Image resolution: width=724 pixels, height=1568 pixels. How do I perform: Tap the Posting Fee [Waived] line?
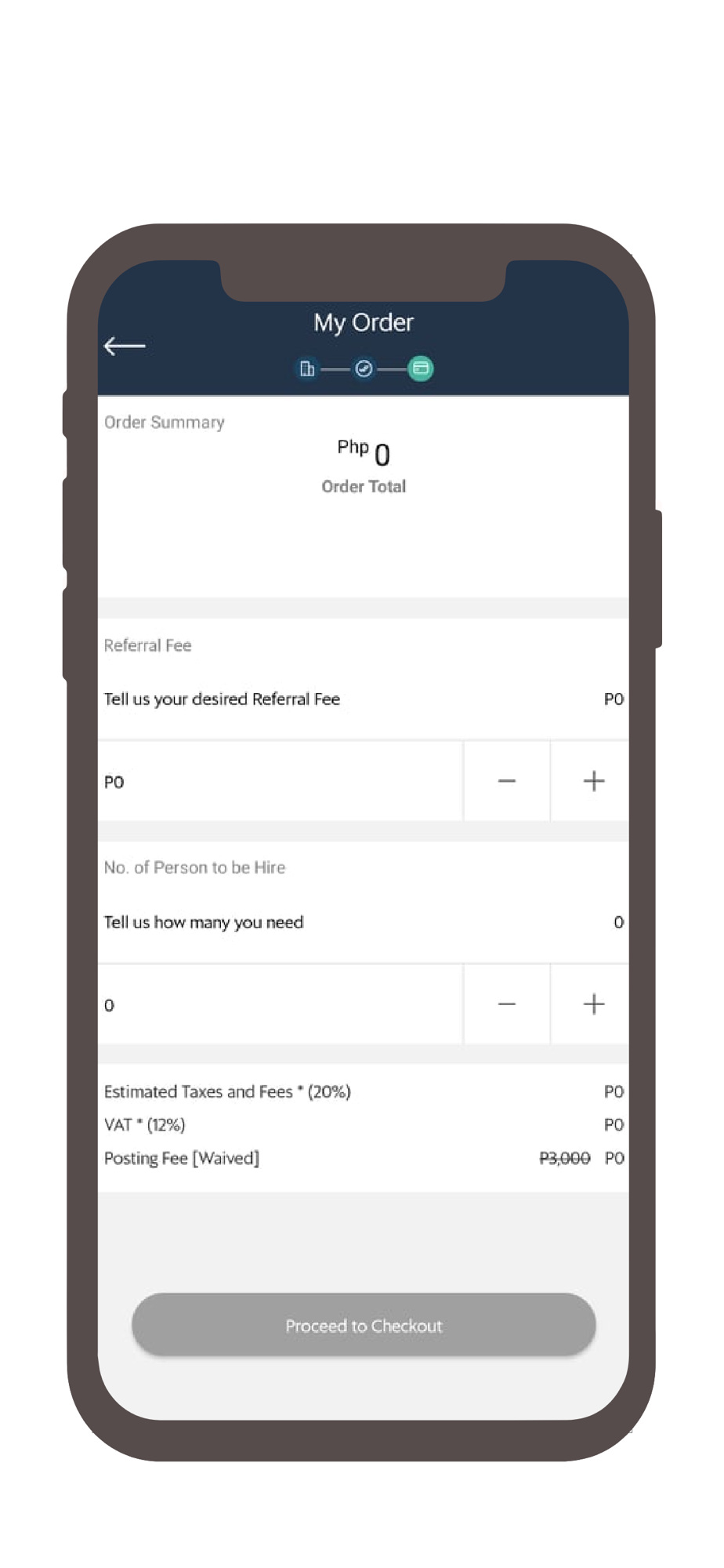point(363,1158)
